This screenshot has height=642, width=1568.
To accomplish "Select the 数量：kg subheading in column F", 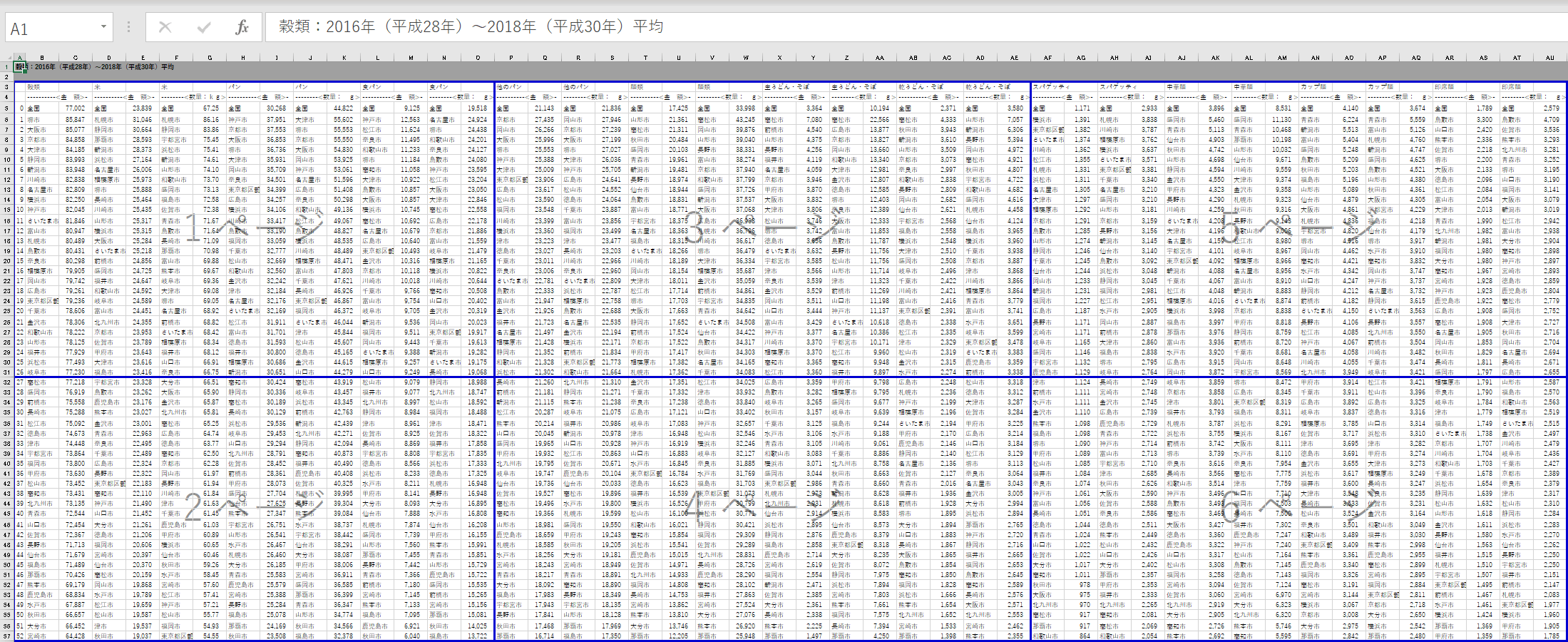I will click(193, 97).
